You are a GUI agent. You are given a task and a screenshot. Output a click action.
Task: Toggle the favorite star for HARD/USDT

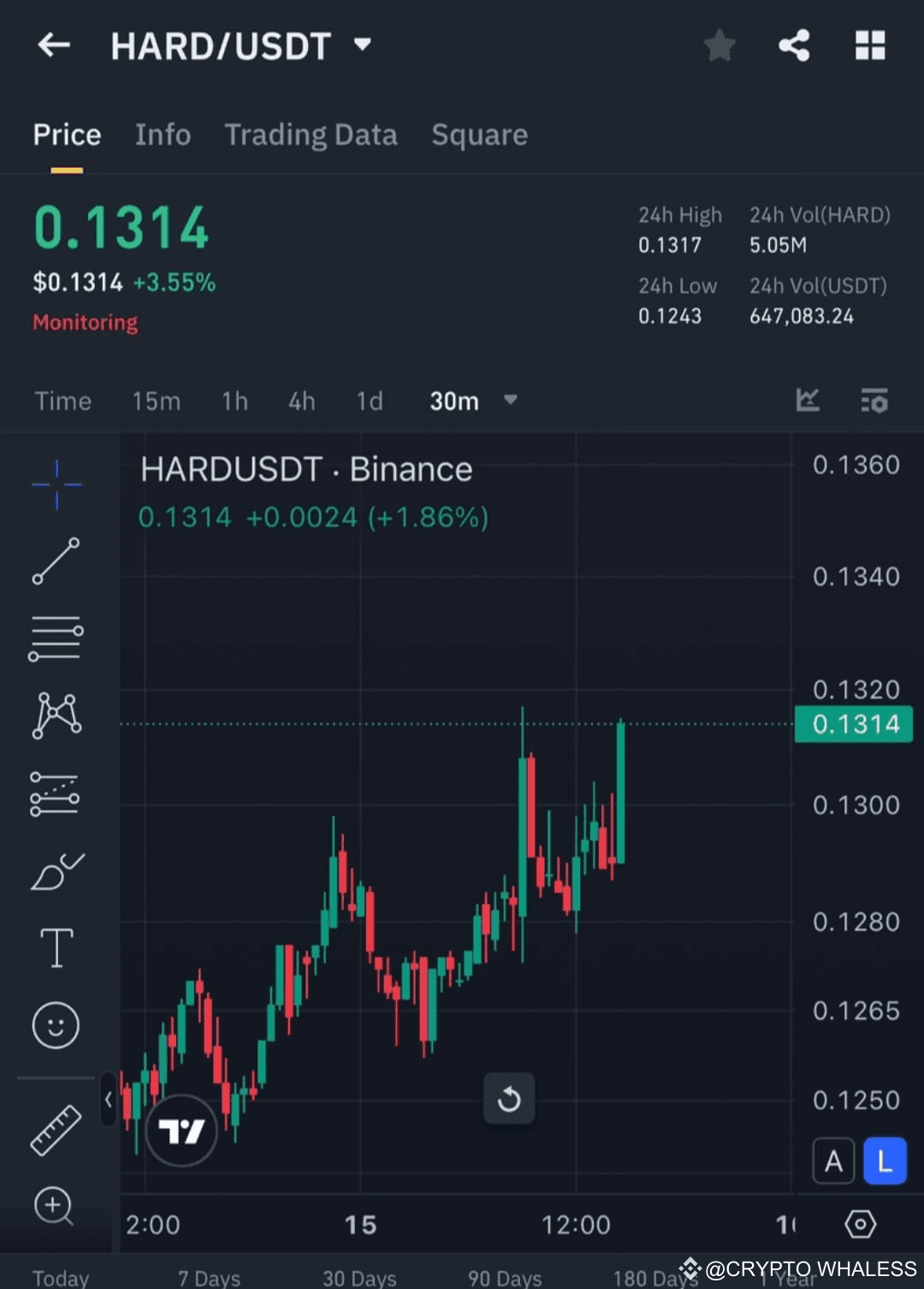pyautogui.click(x=720, y=45)
